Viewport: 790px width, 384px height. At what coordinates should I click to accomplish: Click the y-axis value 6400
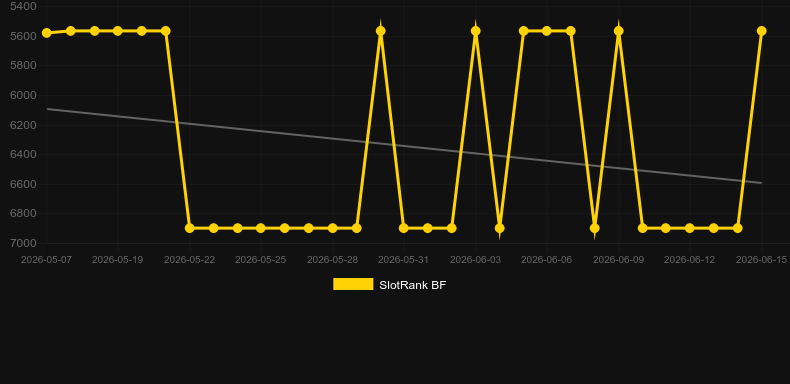[23, 155]
